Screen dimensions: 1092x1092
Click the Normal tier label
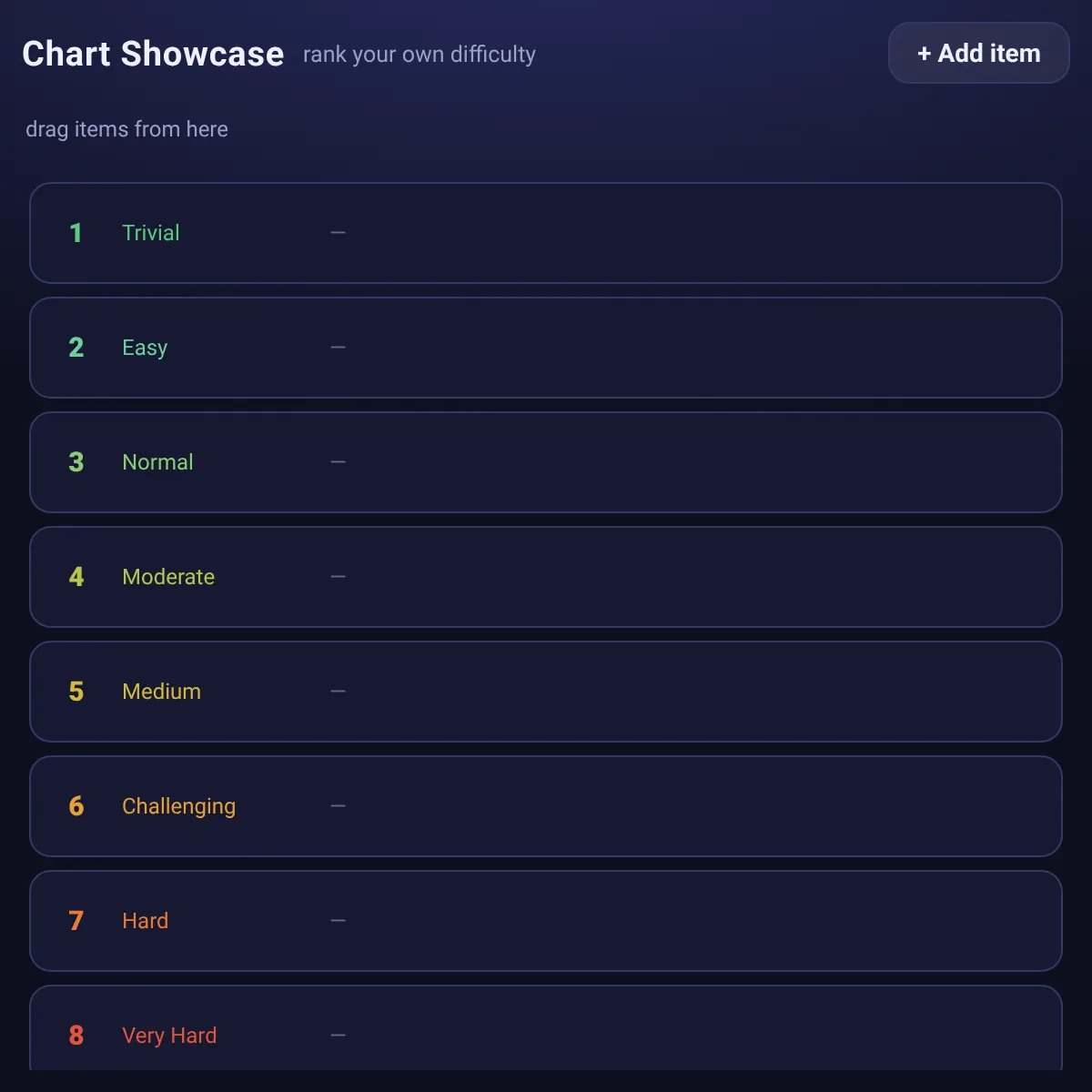point(157,462)
